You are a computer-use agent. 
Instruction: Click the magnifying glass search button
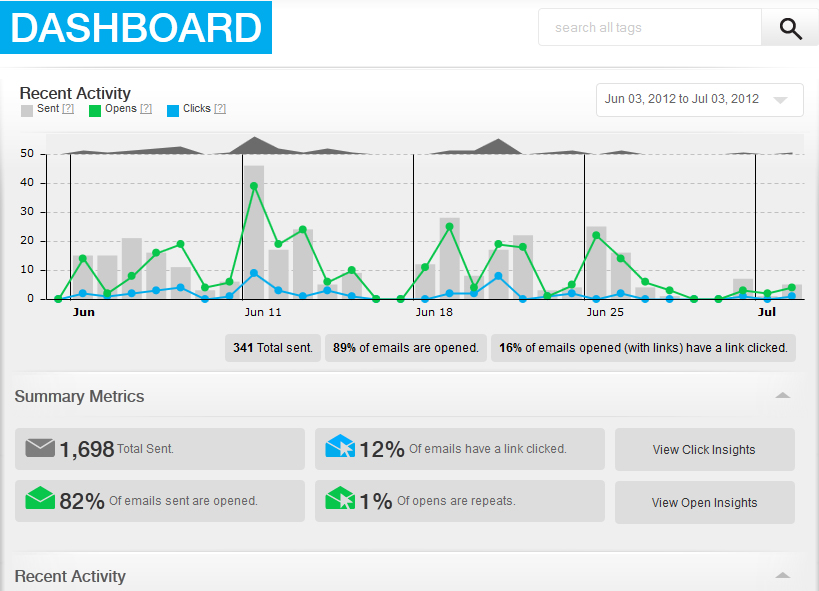790,28
